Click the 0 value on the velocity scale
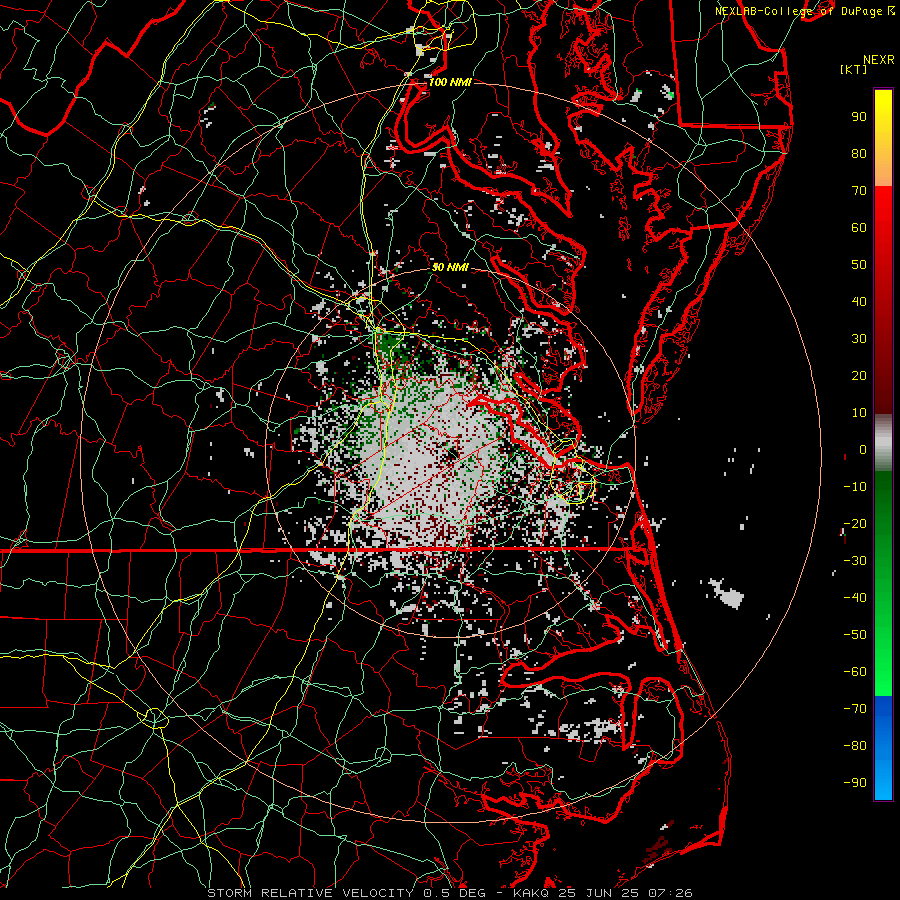900x900 pixels. pos(863,449)
